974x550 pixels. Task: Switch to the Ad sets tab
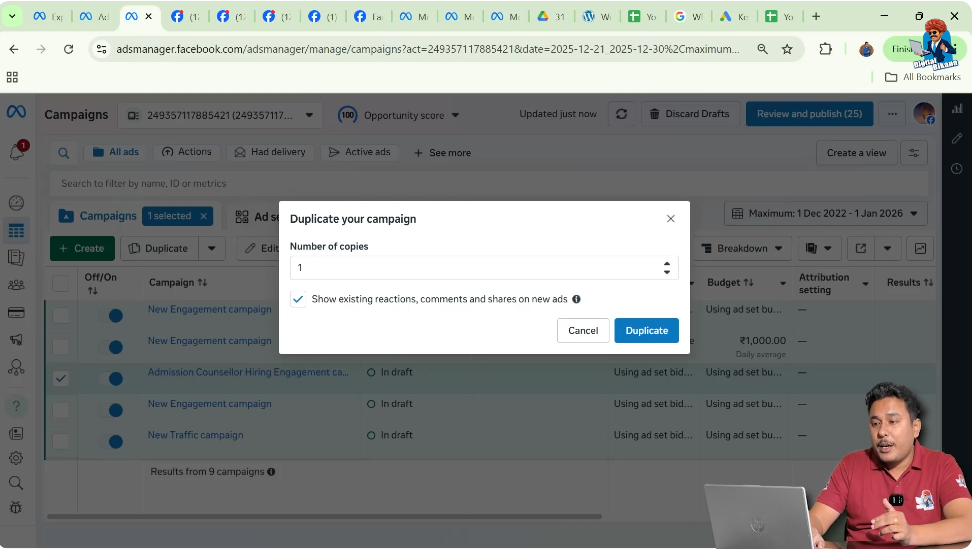256,217
